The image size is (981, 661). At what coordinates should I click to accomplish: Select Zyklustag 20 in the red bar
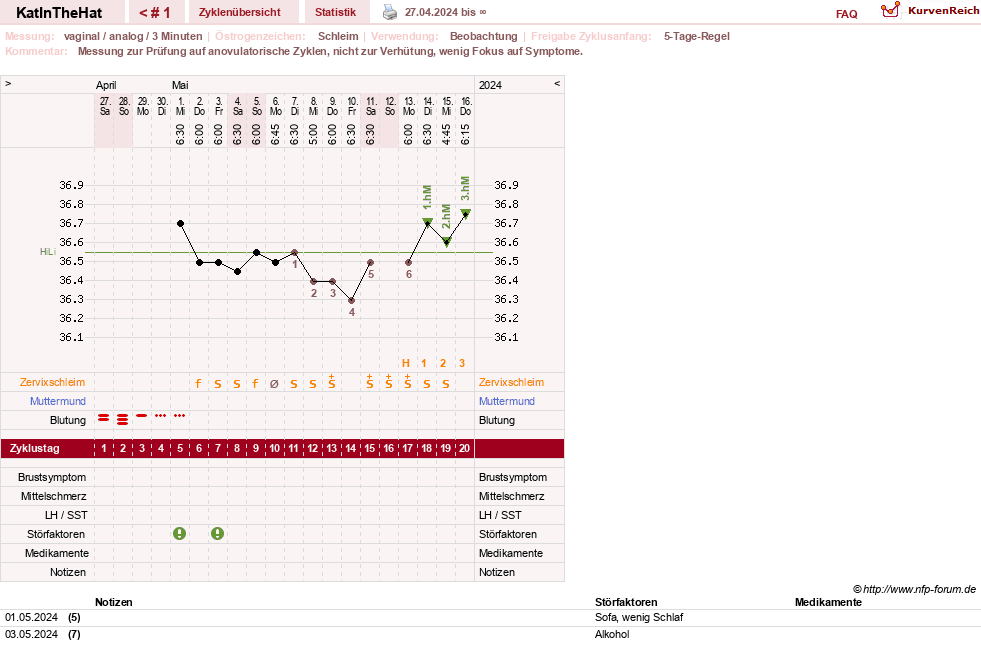tap(464, 448)
